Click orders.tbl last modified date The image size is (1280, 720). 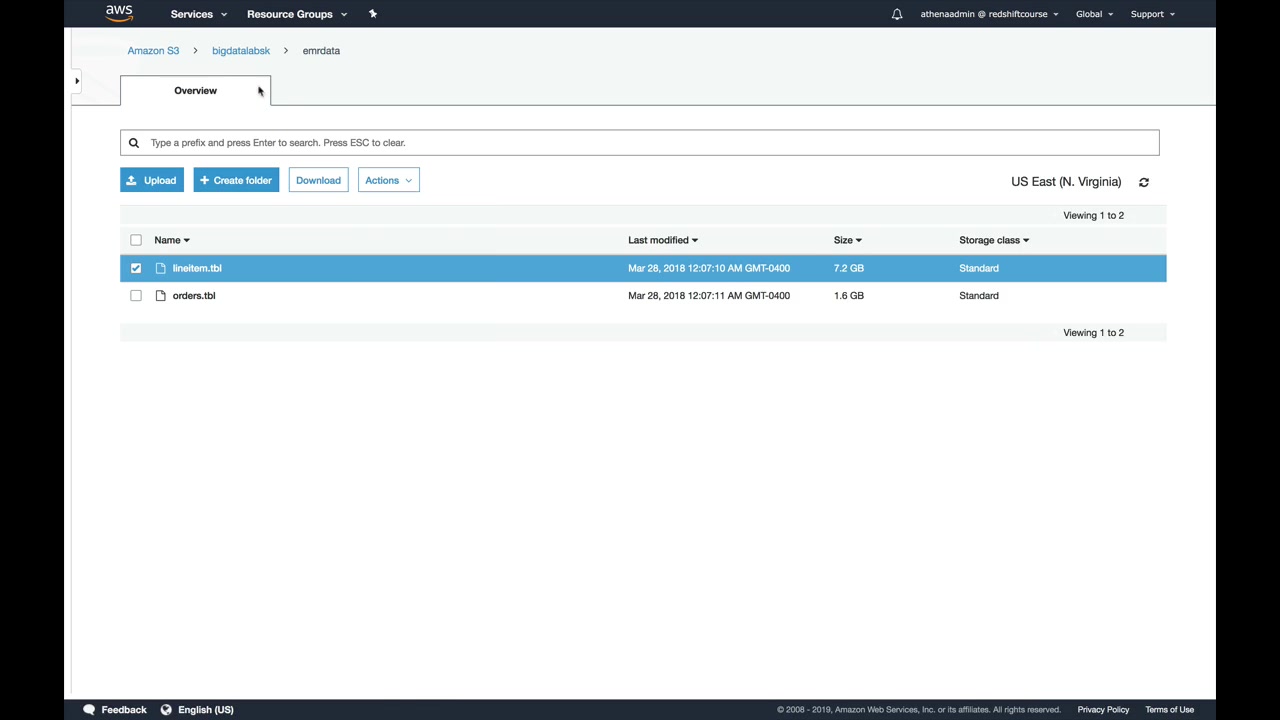(x=709, y=296)
